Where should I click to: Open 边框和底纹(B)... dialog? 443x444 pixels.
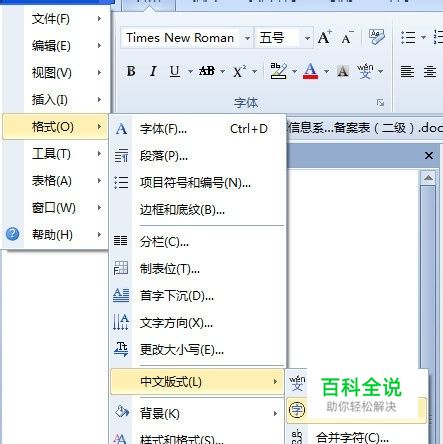click(198, 210)
